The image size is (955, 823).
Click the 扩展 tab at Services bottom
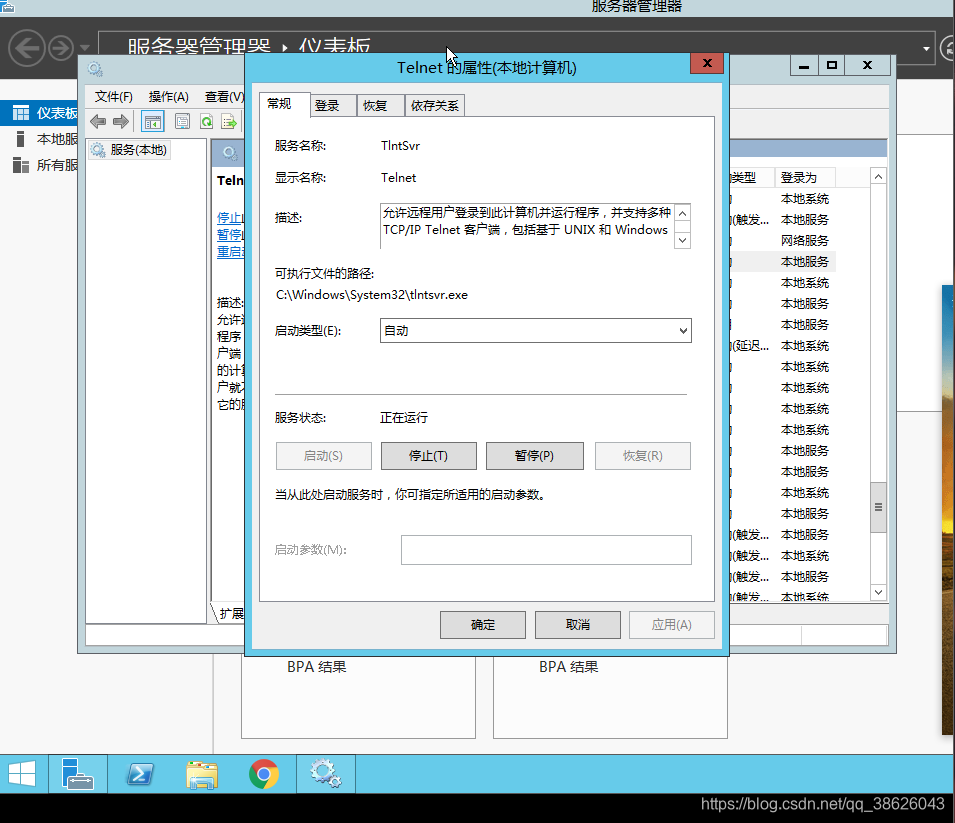(230, 613)
